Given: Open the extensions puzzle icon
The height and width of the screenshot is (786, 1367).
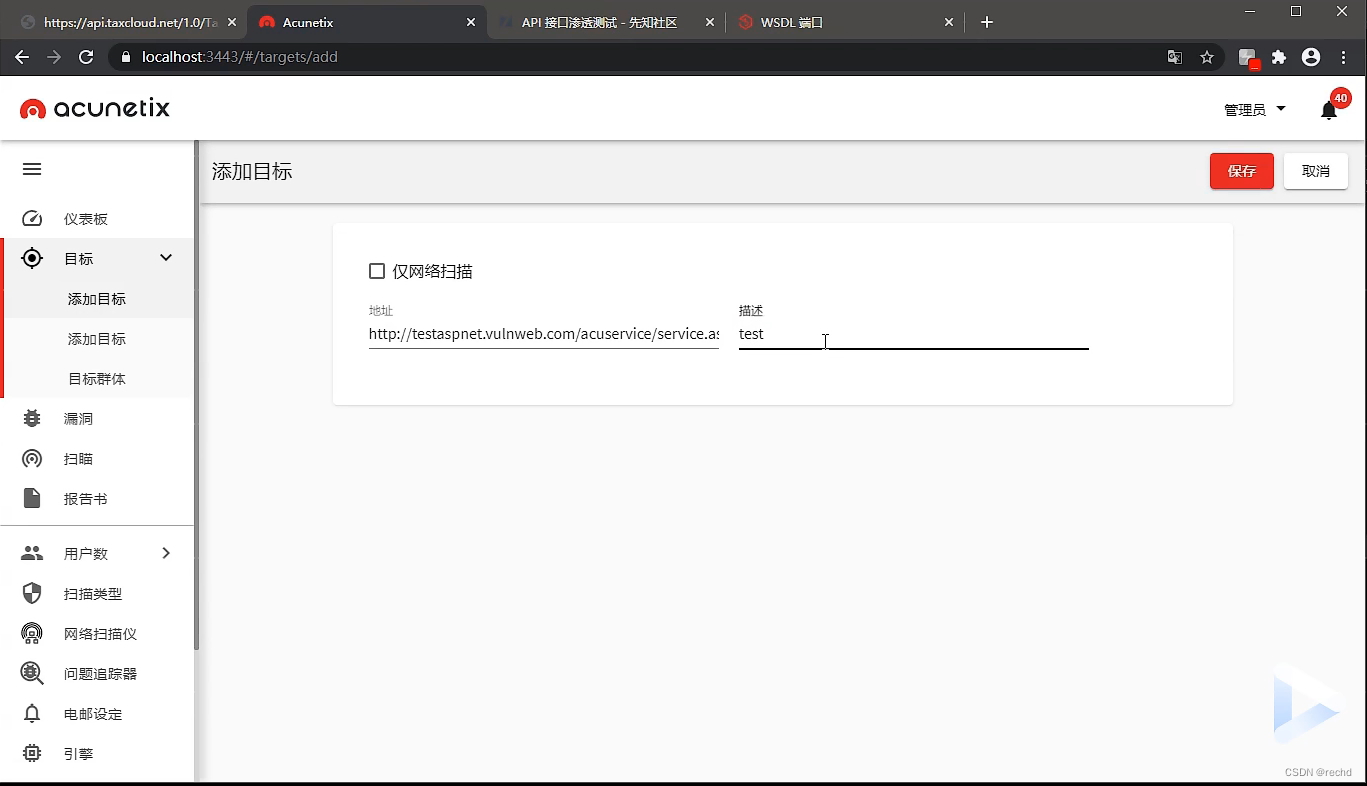Looking at the screenshot, I should [x=1279, y=57].
